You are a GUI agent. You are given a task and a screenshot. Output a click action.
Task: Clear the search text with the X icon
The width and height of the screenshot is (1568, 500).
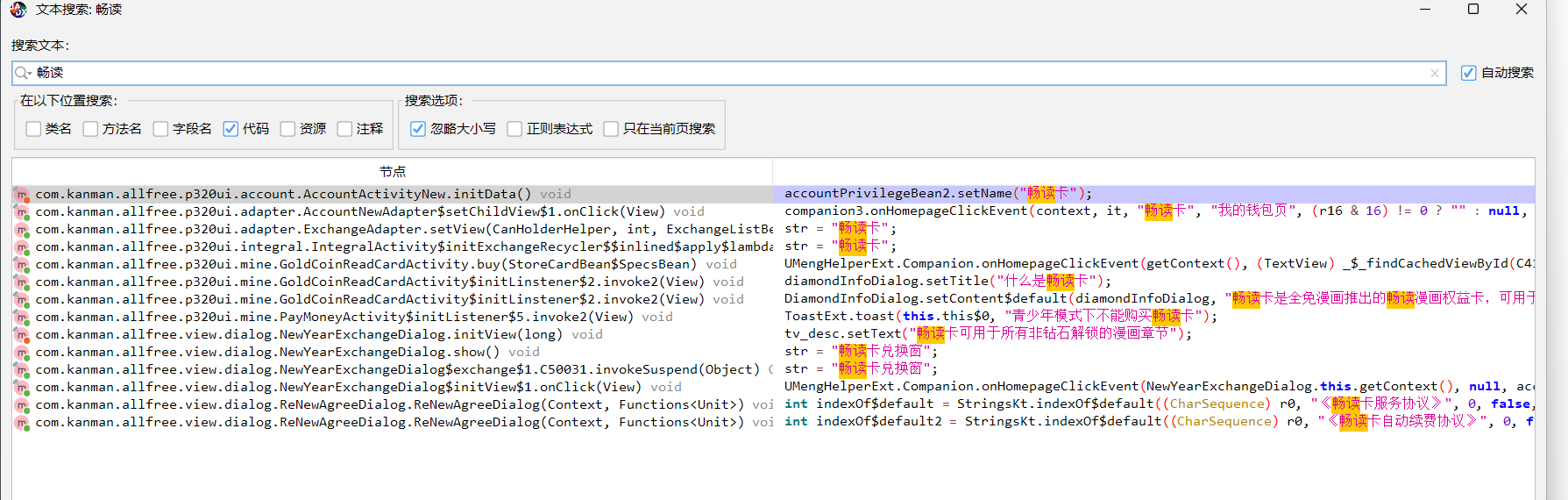pos(1435,74)
